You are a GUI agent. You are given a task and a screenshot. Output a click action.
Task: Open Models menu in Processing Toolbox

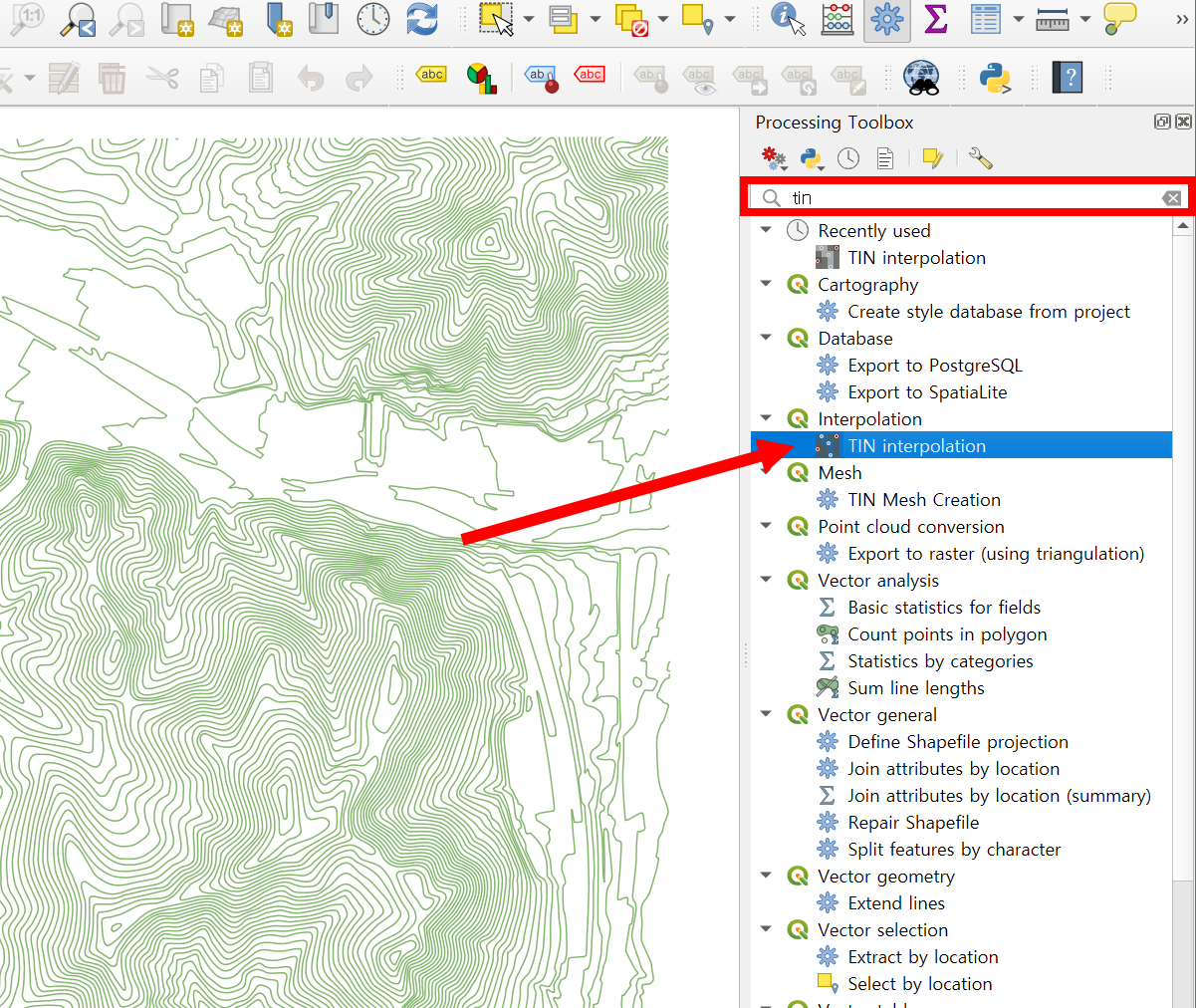pyautogui.click(x=774, y=158)
